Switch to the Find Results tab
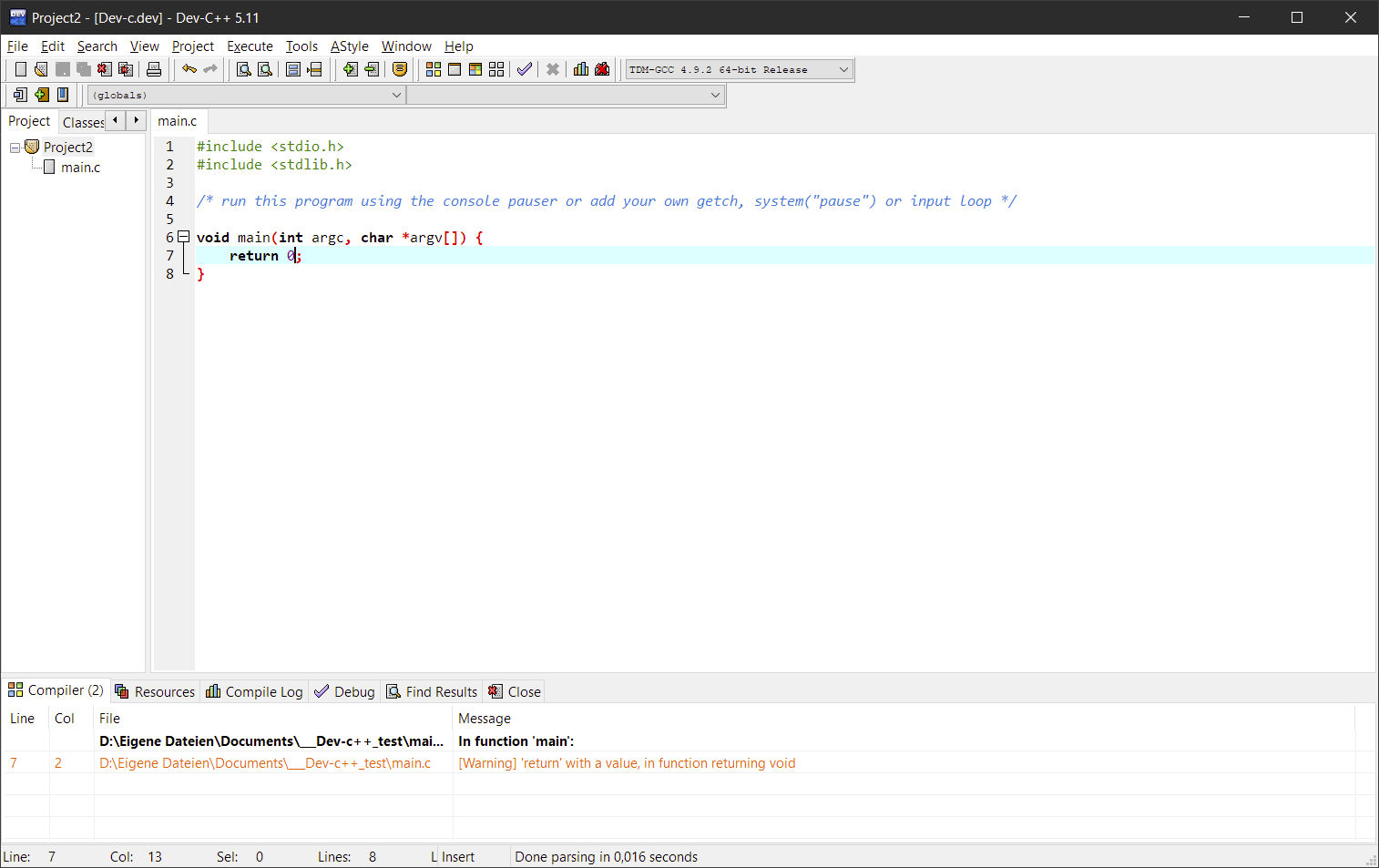The image size is (1379, 868). (432, 692)
